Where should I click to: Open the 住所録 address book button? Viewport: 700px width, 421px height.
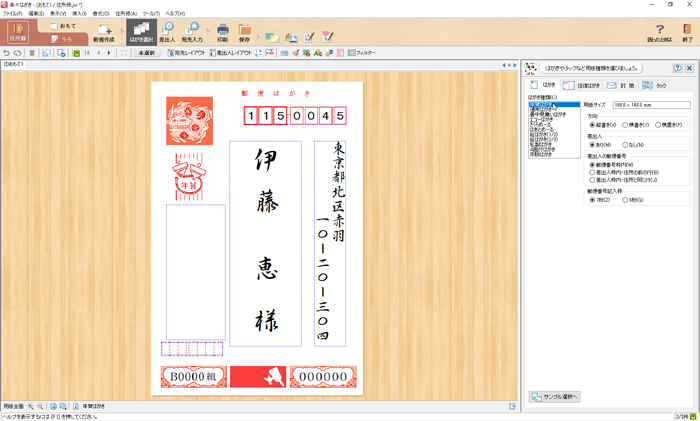(18, 33)
